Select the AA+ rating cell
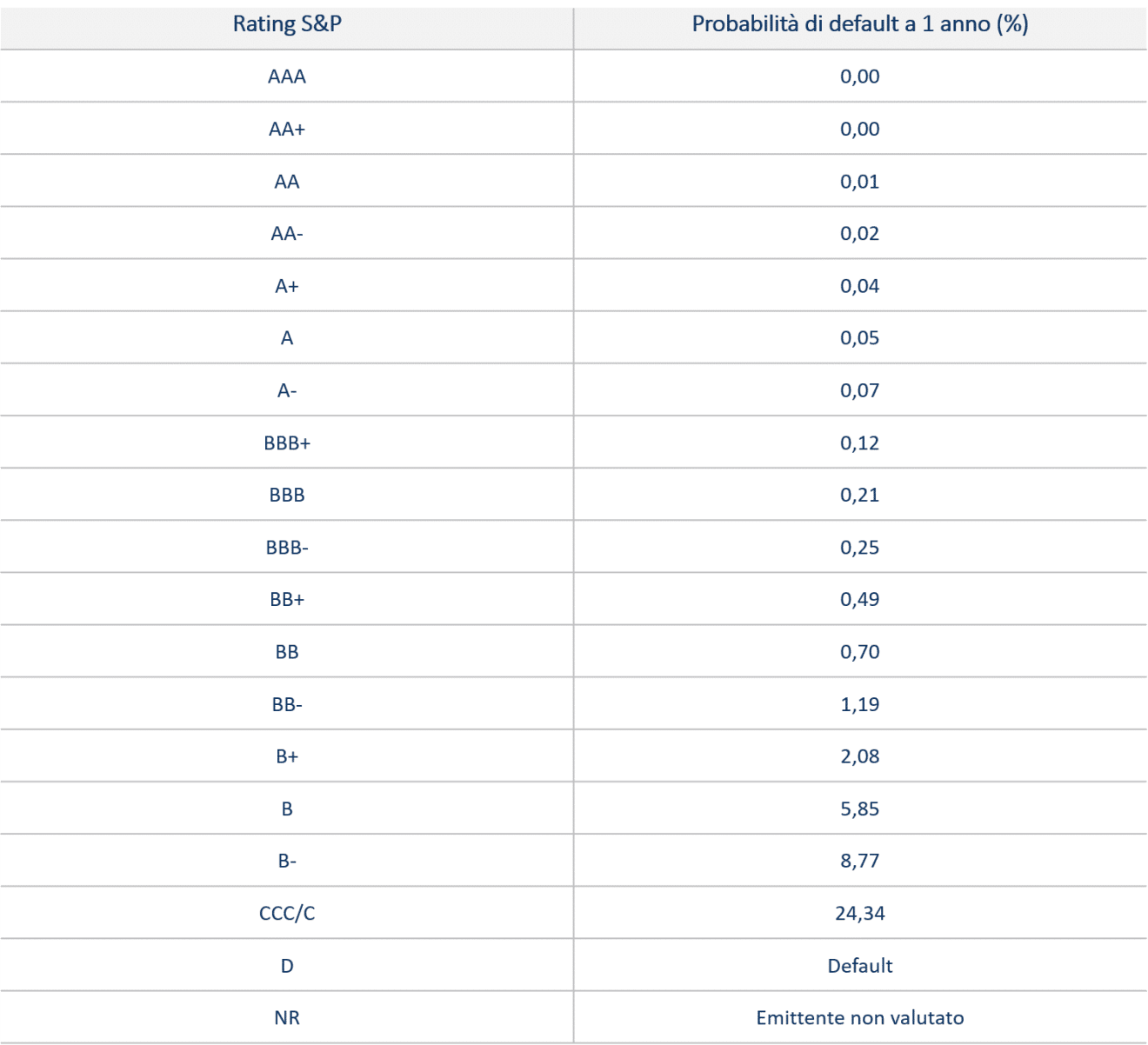 tap(287, 129)
